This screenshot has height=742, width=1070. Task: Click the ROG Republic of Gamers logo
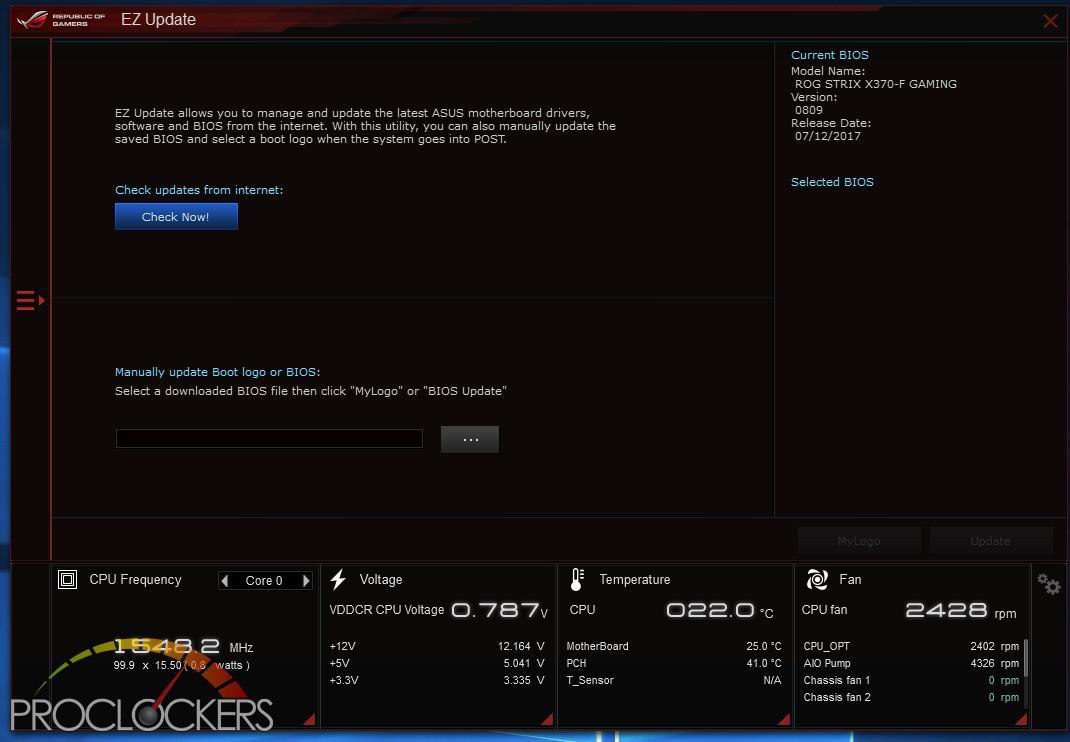[61, 20]
